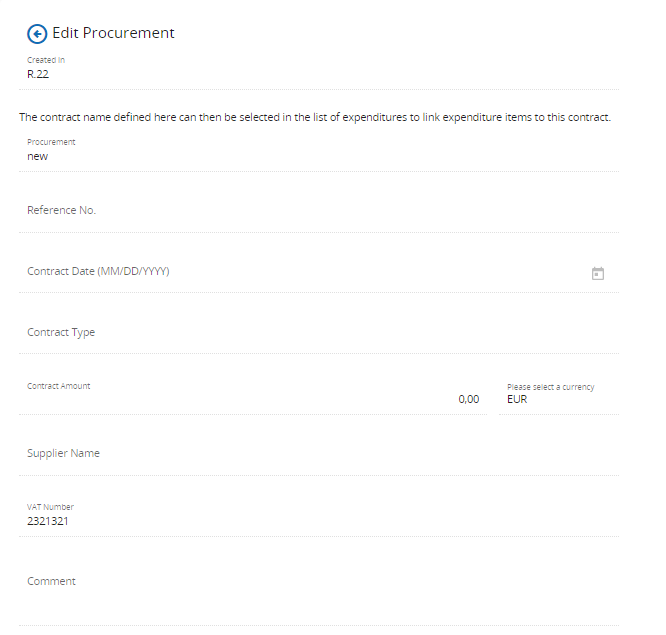The image size is (666, 635).
Task: Click the Contract Amount value 0,00
Action: [468, 399]
